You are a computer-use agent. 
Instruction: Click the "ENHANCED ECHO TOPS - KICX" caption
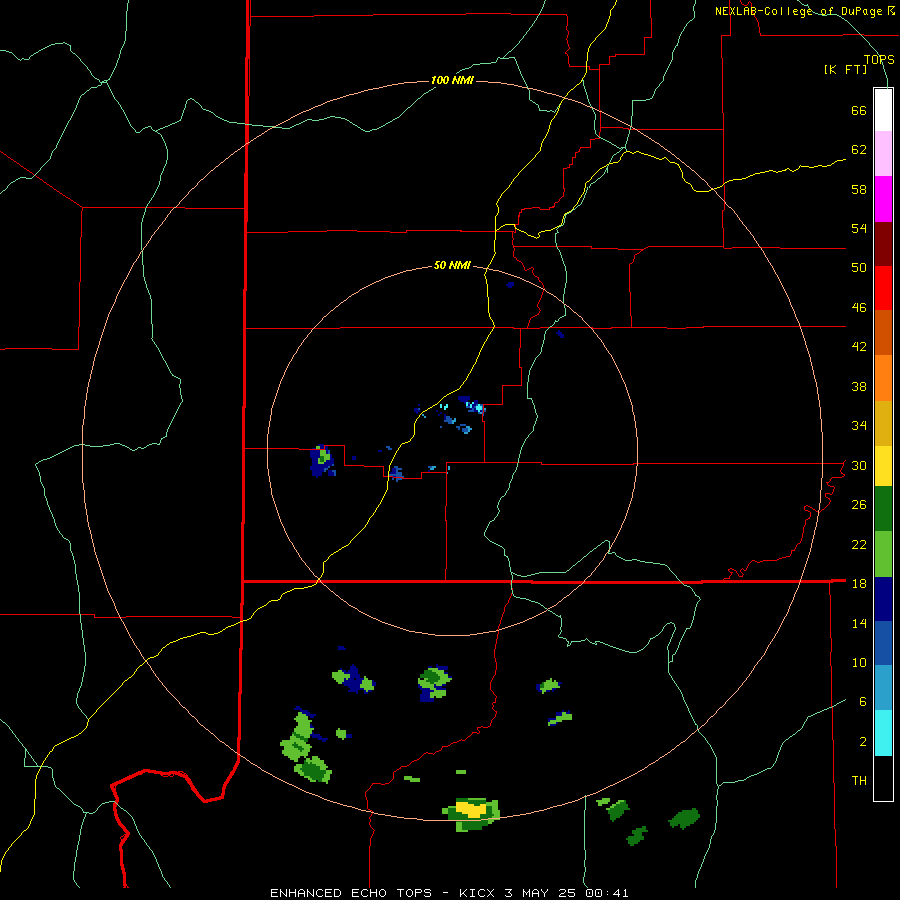tap(385, 893)
